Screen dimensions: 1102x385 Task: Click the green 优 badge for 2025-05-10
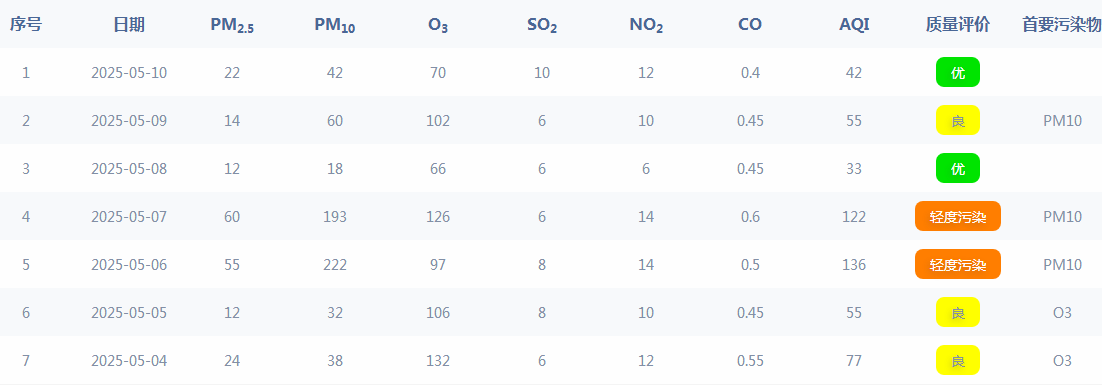point(957,72)
